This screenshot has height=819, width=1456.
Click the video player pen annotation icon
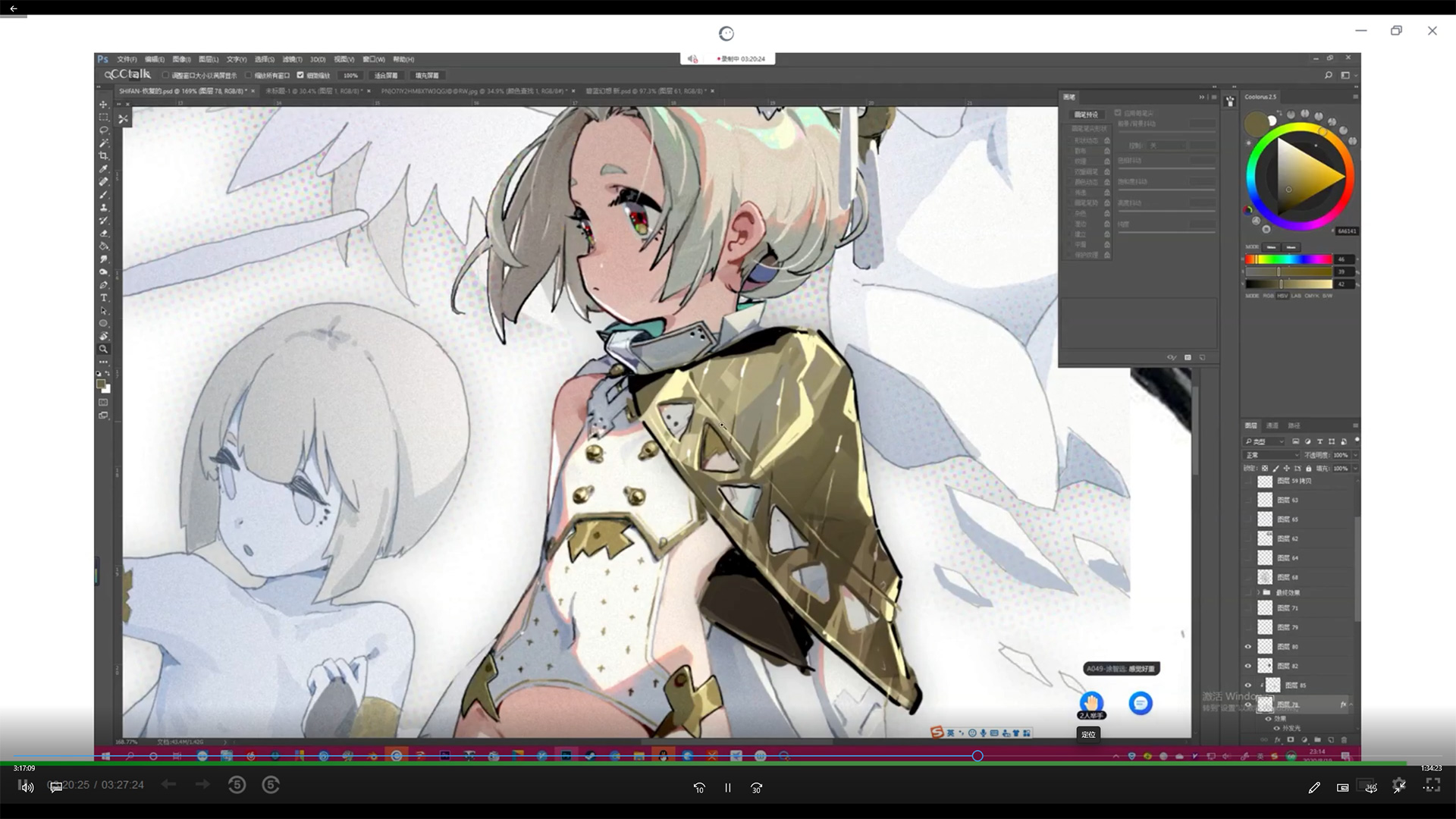[x=1314, y=787]
